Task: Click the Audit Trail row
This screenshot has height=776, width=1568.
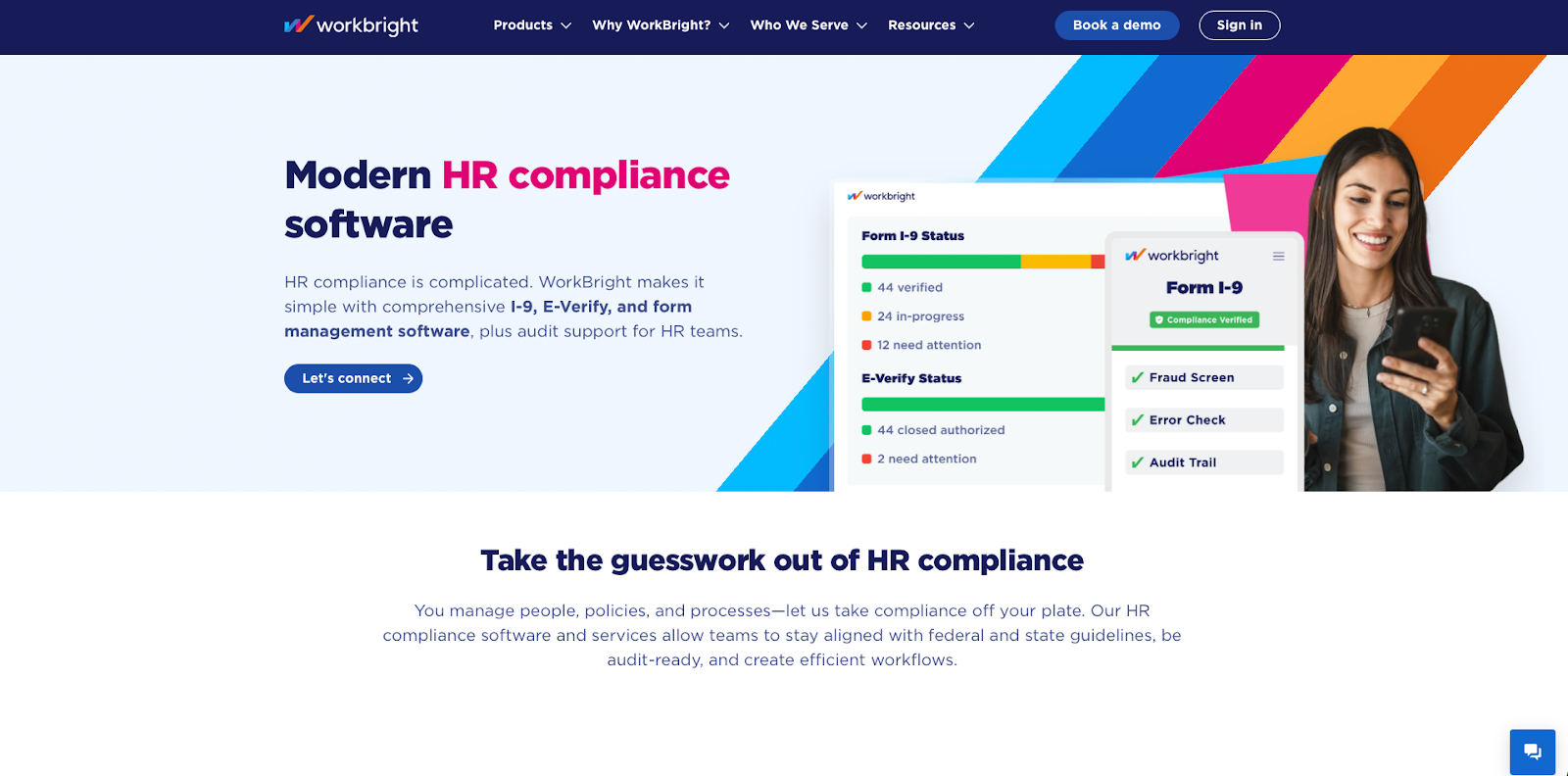Action: (1204, 462)
